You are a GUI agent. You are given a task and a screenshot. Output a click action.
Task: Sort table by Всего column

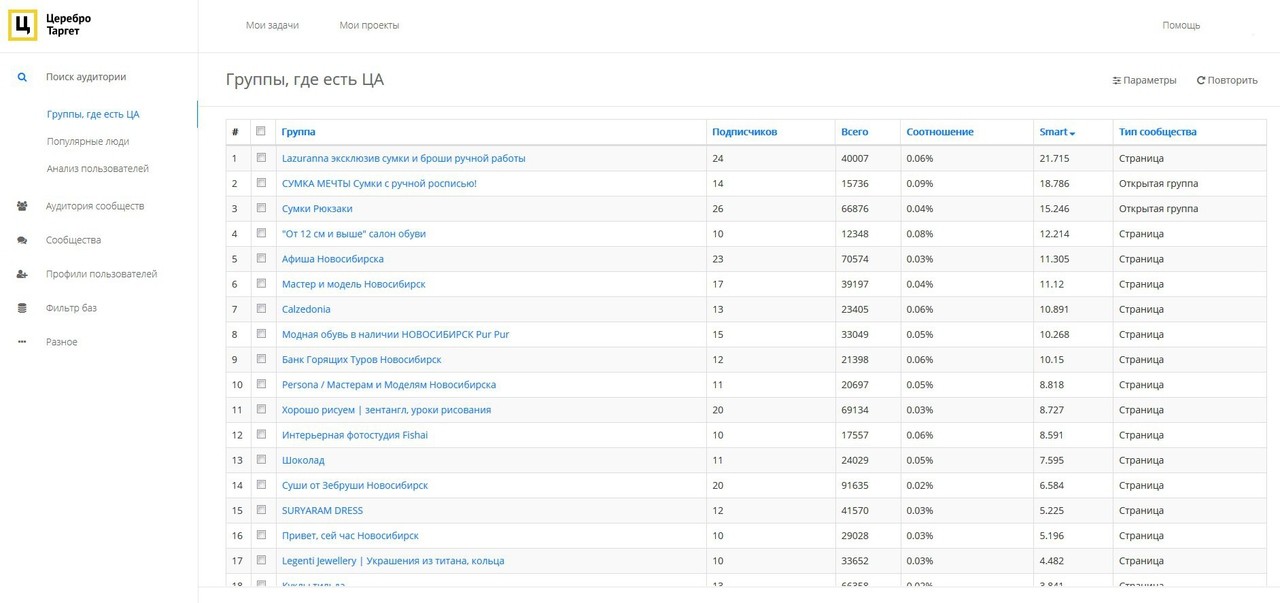[x=855, y=132]
